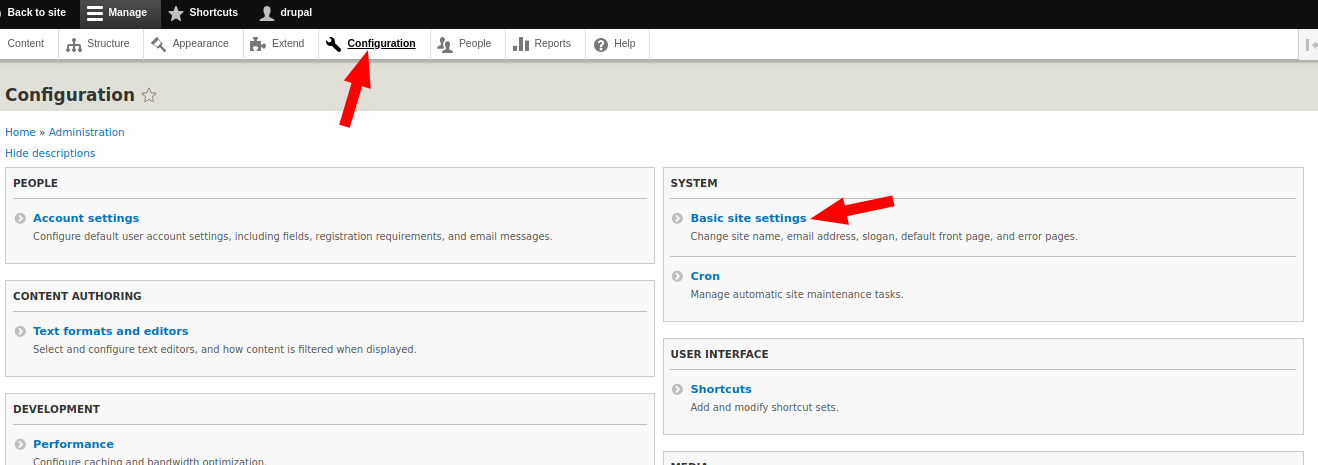Click the Shortcuts star icon
Image resolution: width=1318 pixels, height=465 pixels.
[x=176, y=13]
